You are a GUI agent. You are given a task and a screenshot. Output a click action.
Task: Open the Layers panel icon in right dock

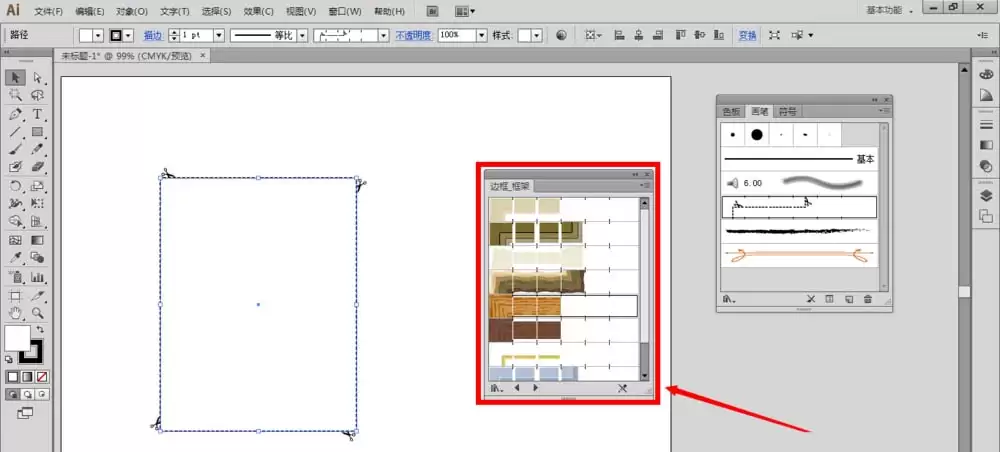pos(986,196)
